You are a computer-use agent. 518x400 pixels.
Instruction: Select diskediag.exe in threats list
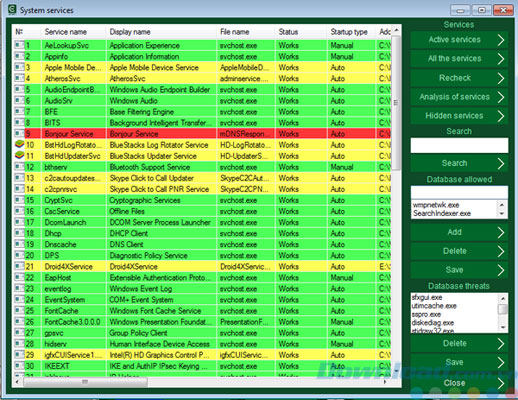coord(433,323)
